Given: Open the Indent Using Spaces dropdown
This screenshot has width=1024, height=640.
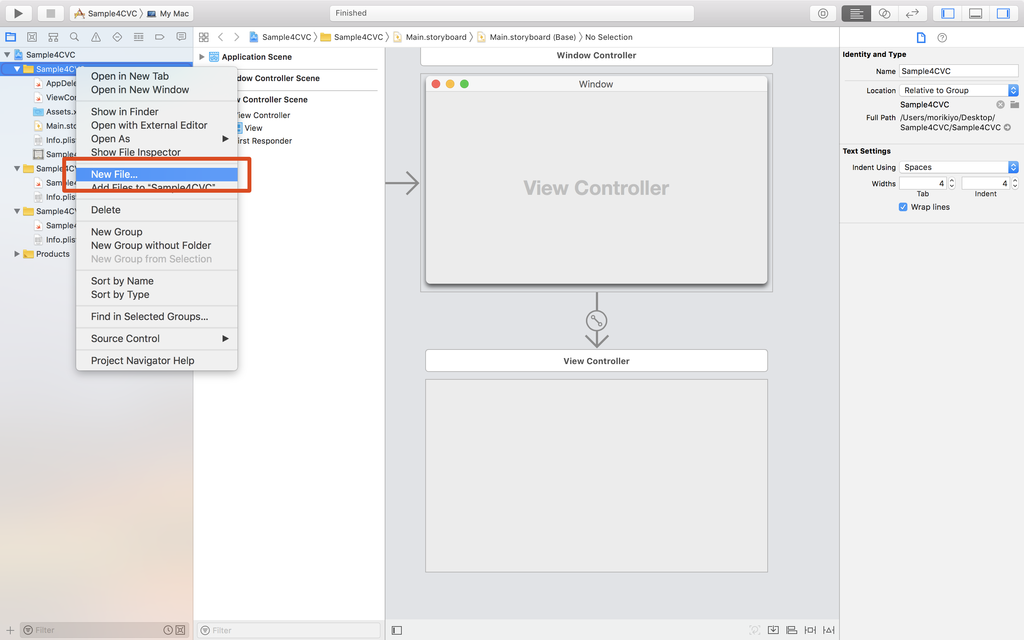Looking at the screenshot, I should pos(959,167).
